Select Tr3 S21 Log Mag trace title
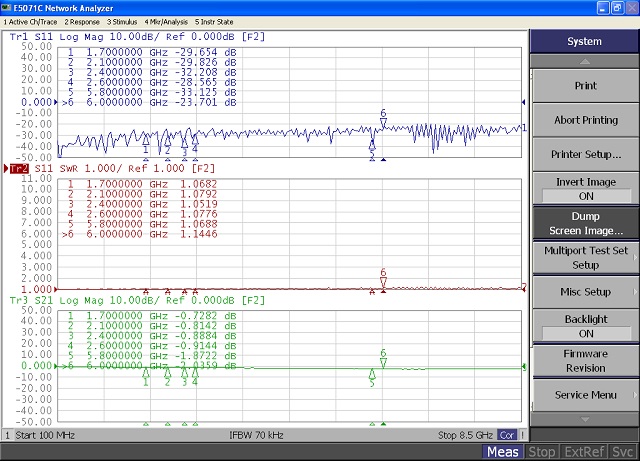This screenshot has width=640, height=461. point(137,301)
